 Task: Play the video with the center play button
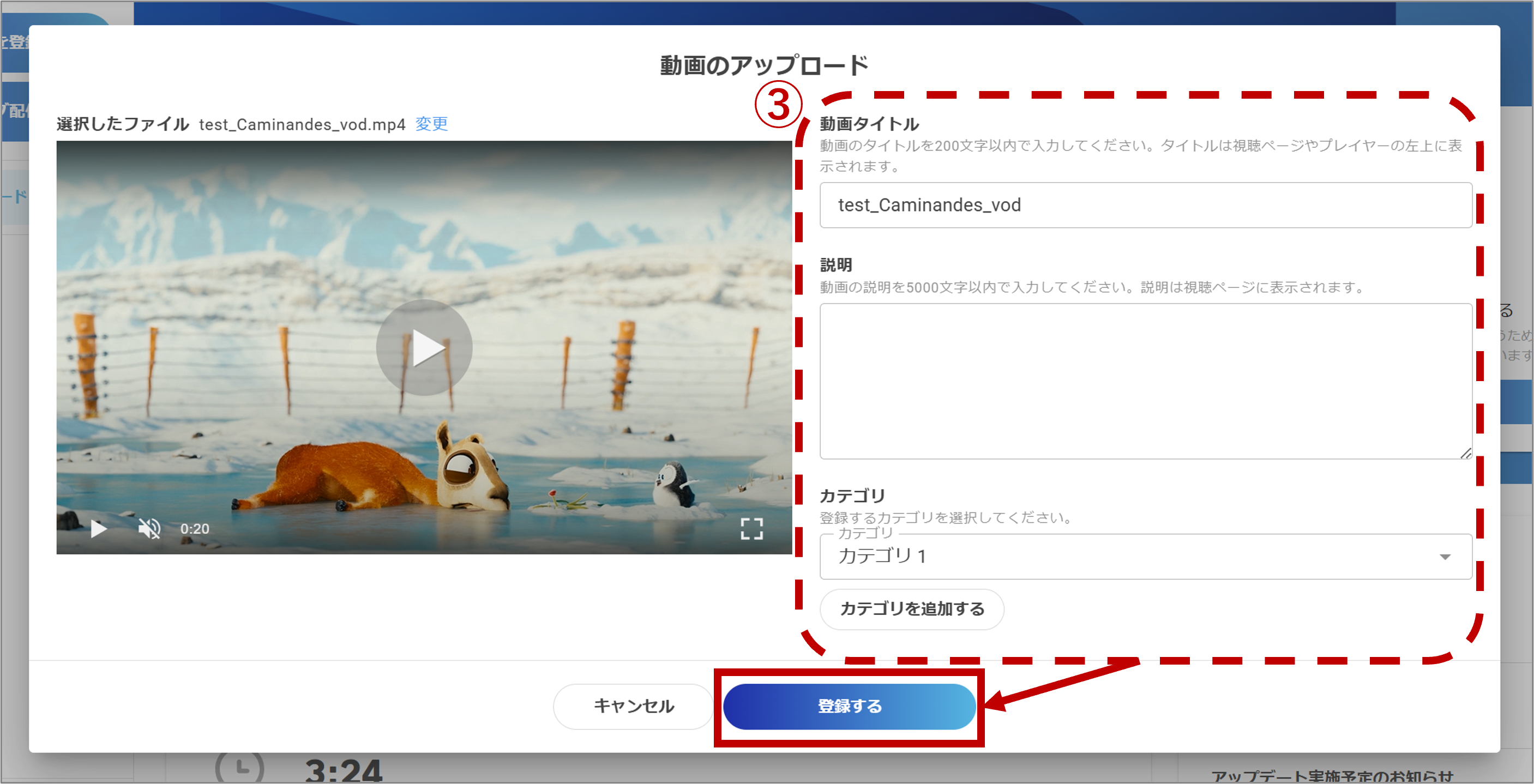tap(424, 347)
